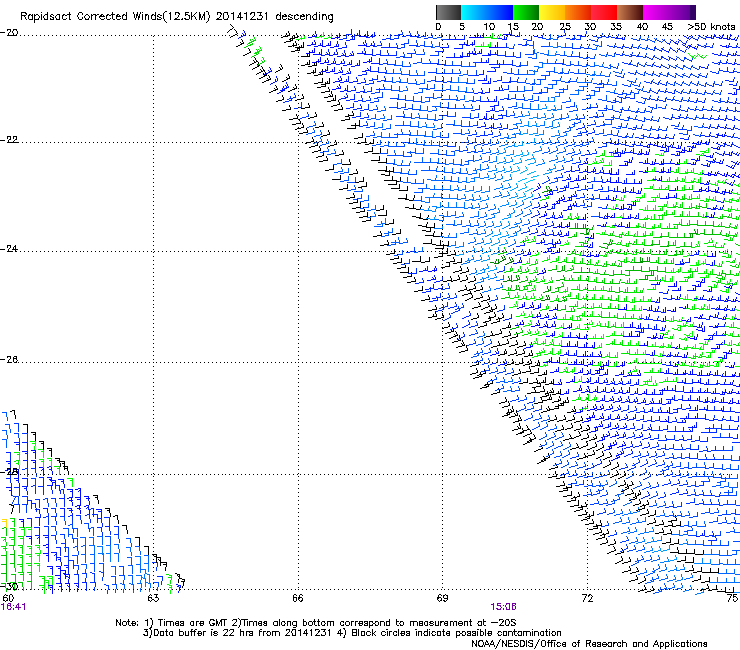Click the date '20141231' in the title

tap(242, 16)
